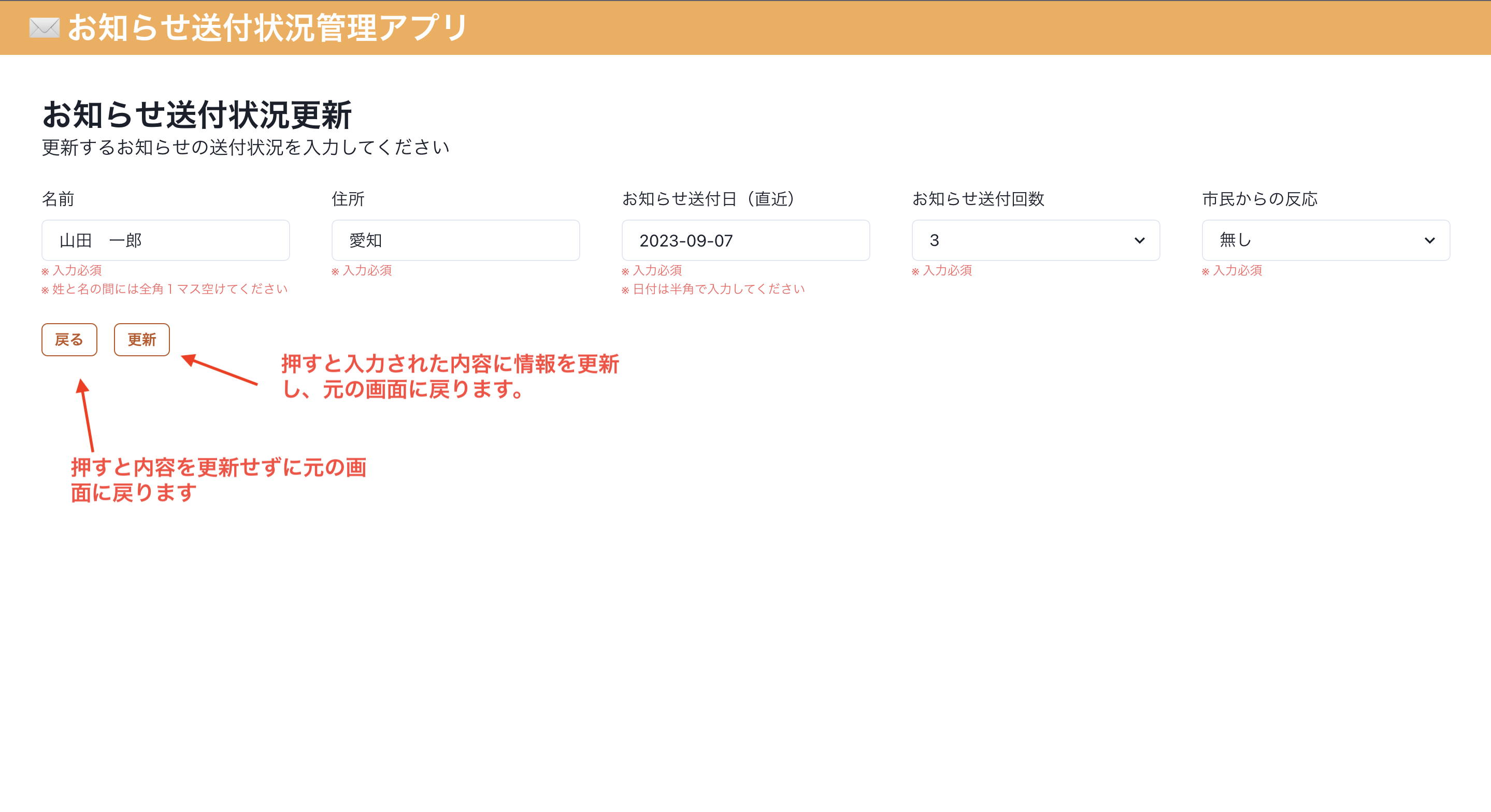Click the お知らせ送付状況更新 page heading
Viewport: 1491px width, 812px height.
point(199,114)
